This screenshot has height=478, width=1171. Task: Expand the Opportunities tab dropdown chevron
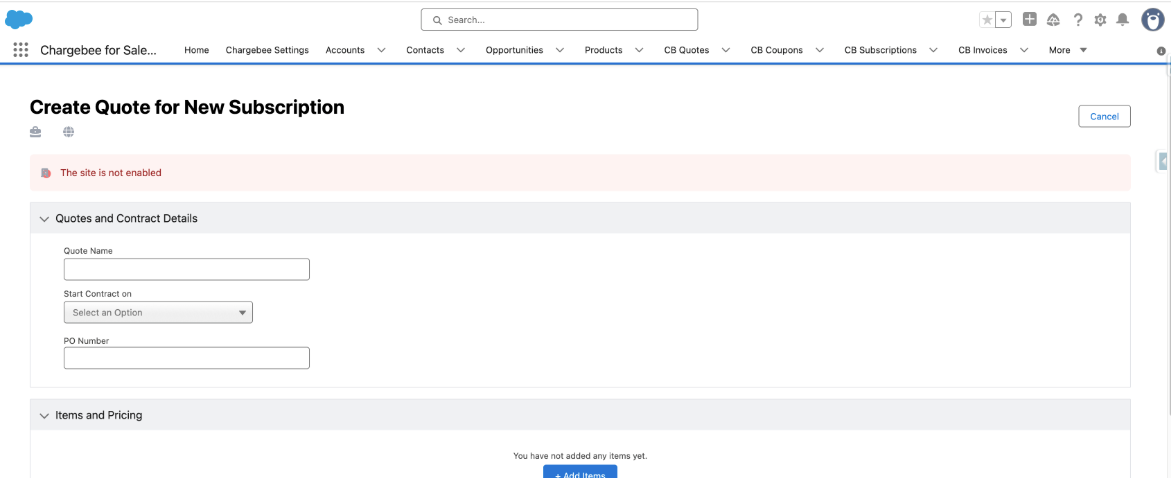click(x=560, y=50)
